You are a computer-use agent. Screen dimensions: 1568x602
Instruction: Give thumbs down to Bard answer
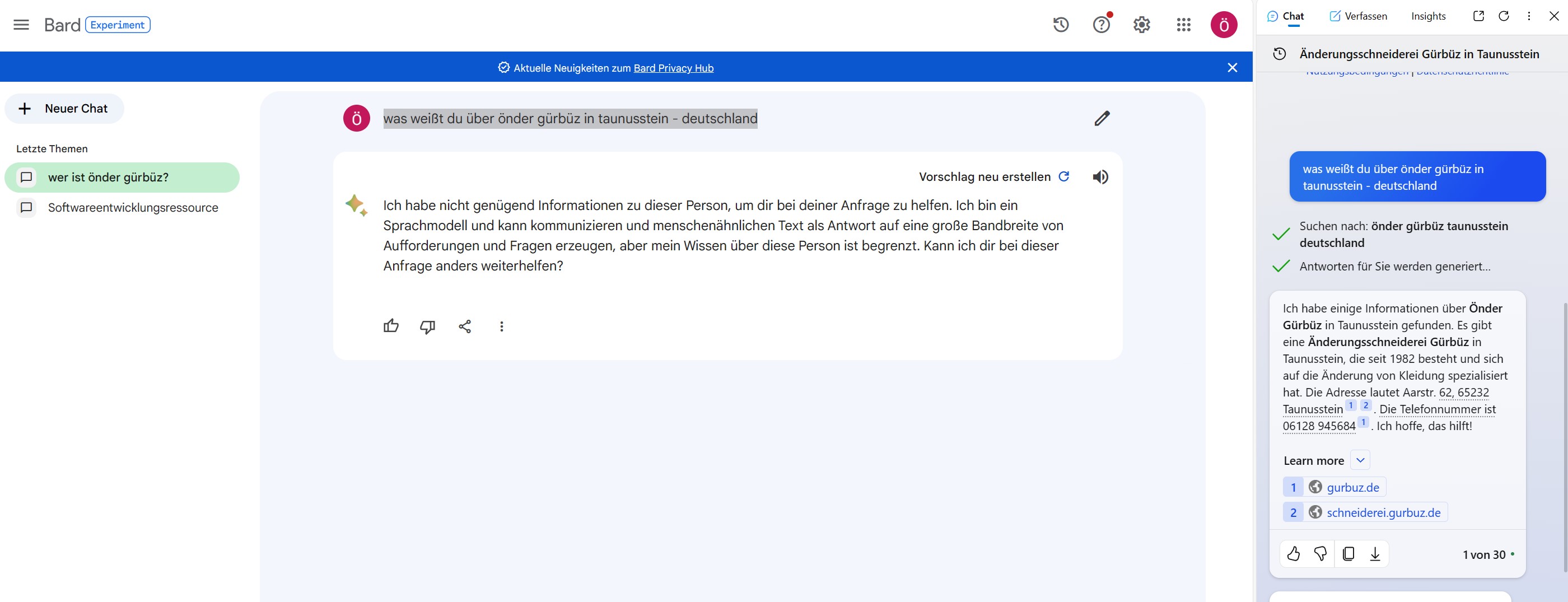point(427,327)
